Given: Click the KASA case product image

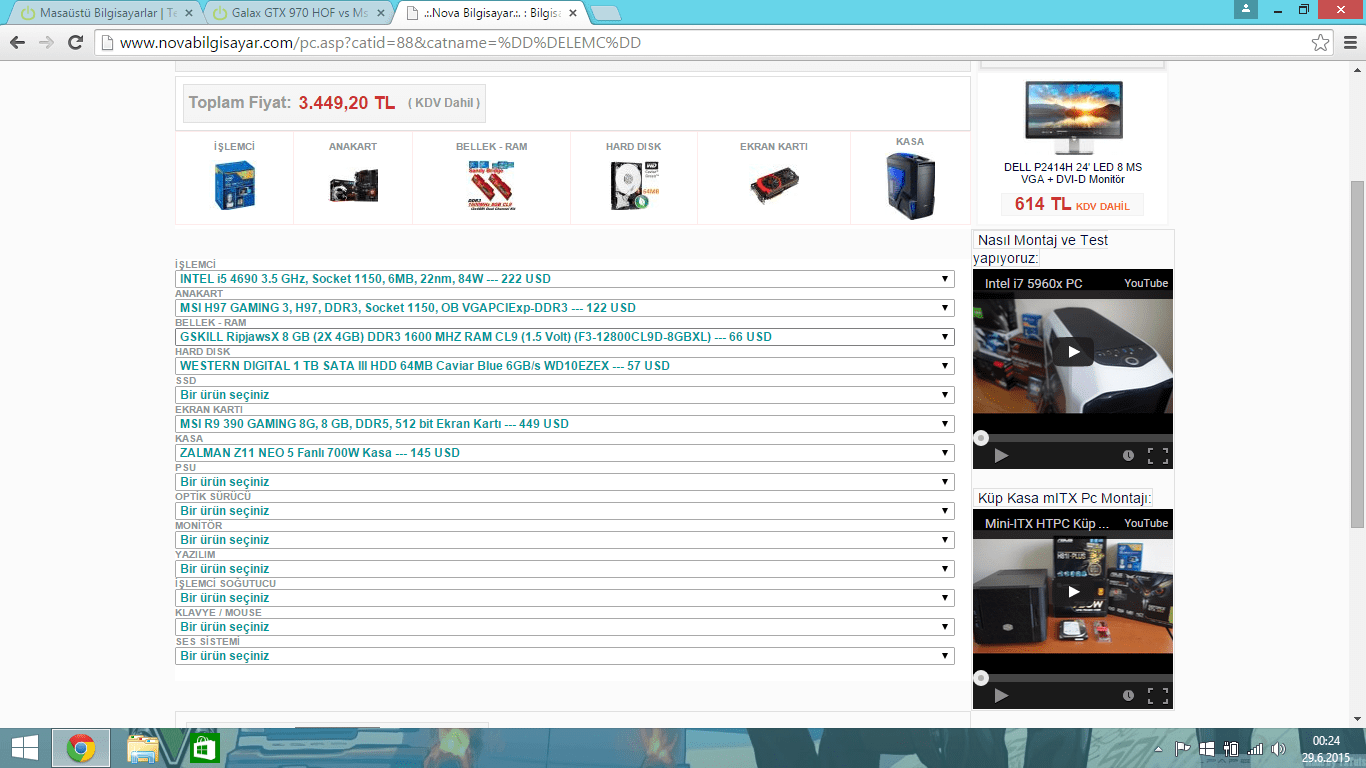Looking at the screenshot, I should click(x=910, y=186).
